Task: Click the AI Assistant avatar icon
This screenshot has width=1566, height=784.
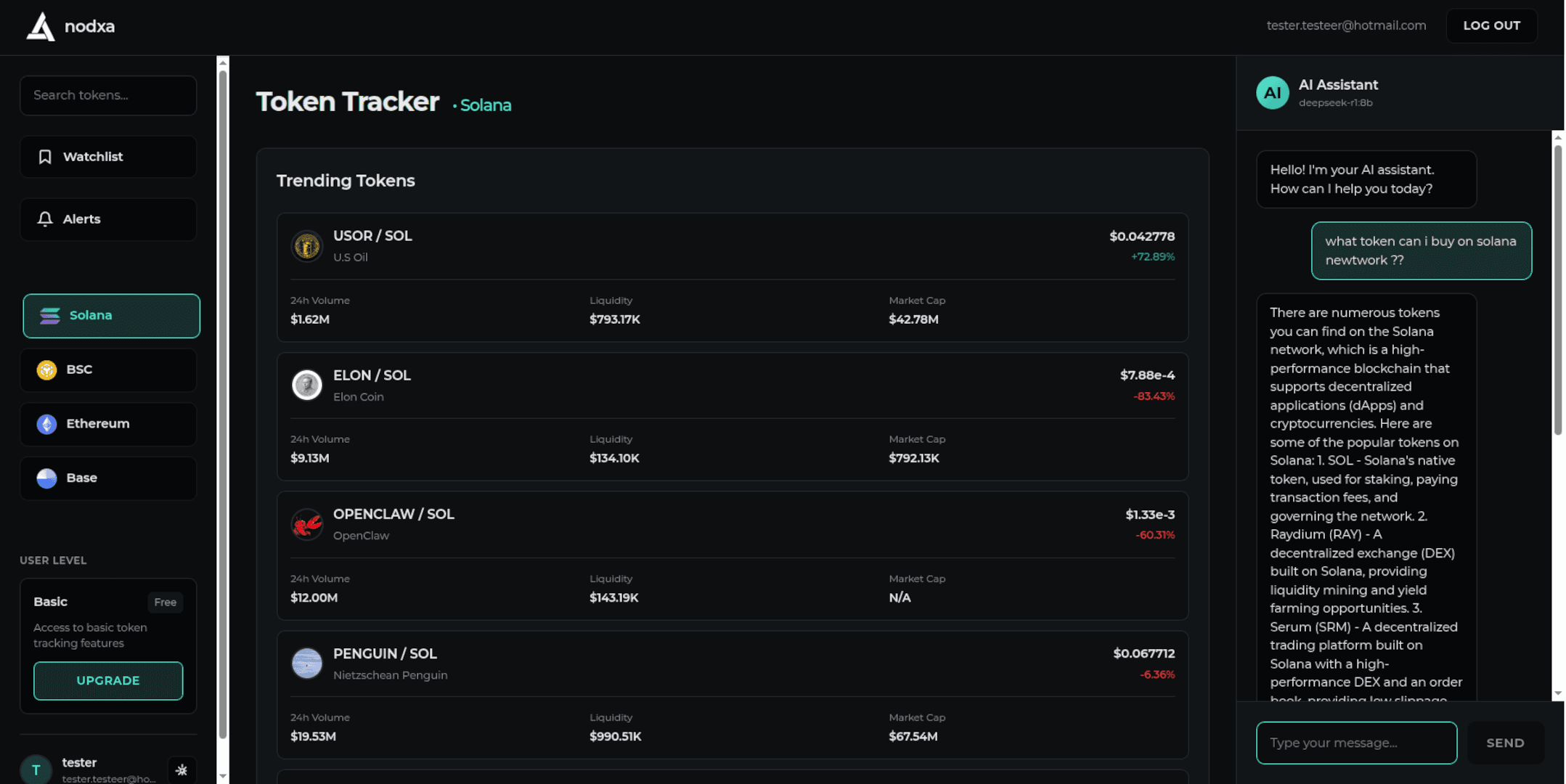Action: [x=1272, y=92]
